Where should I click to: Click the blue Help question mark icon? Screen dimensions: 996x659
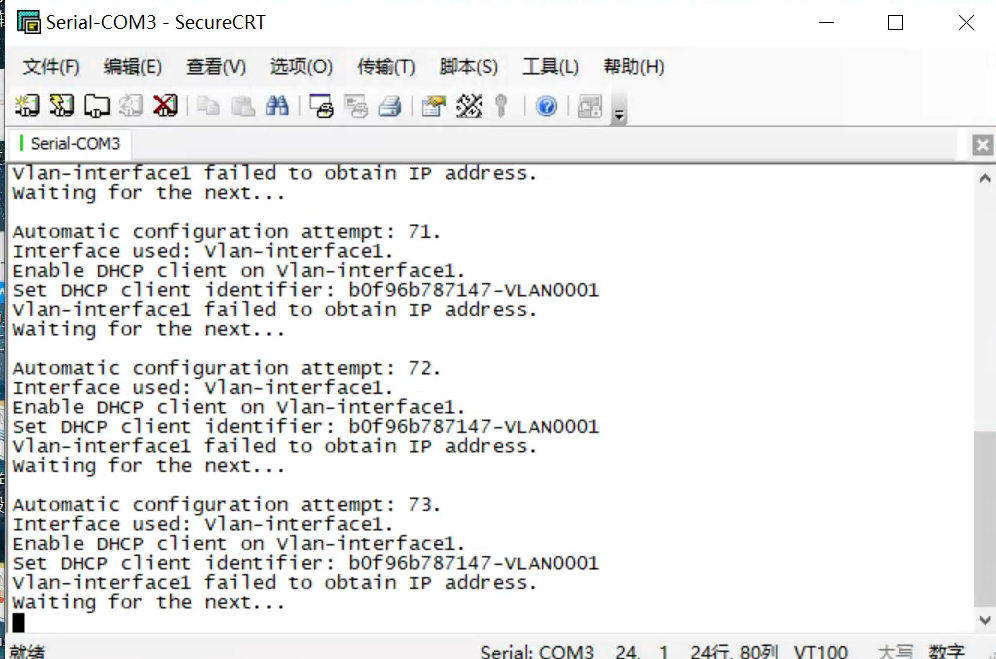(546, 106)
